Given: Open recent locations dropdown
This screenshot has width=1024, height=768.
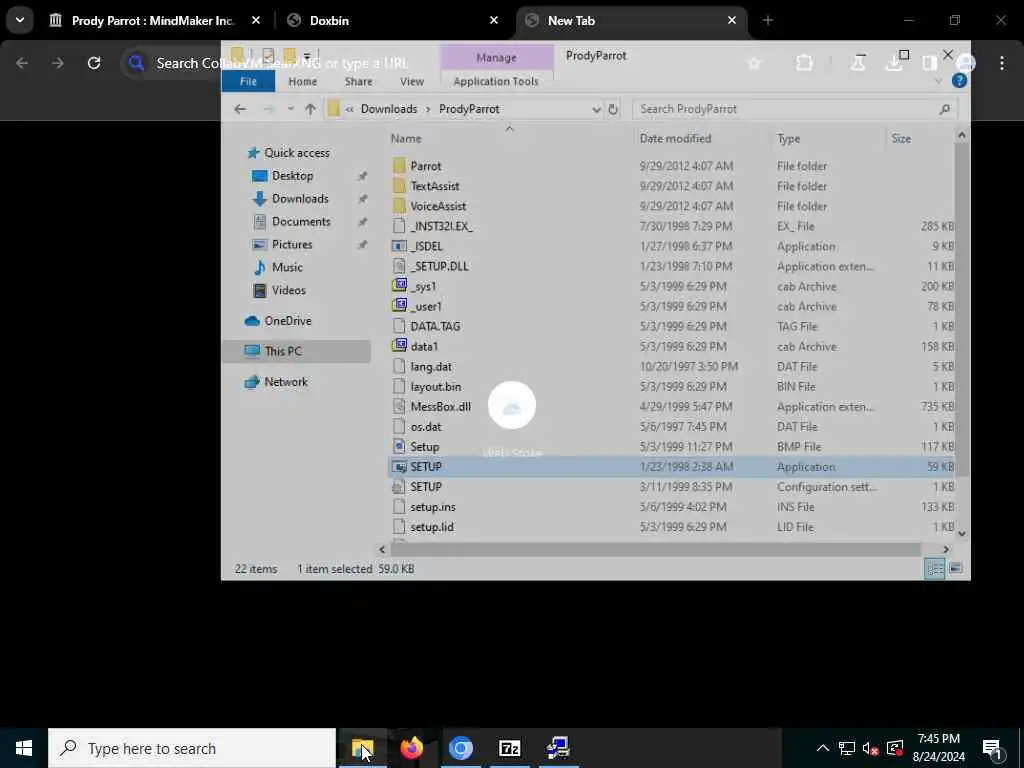Looking at the screenshot, I should 290,109.
